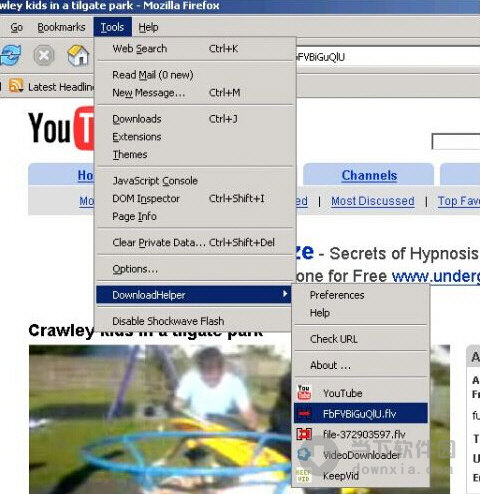Click the Latest Headlines bookmark label
480x494 pixels.
pos(61,87)
